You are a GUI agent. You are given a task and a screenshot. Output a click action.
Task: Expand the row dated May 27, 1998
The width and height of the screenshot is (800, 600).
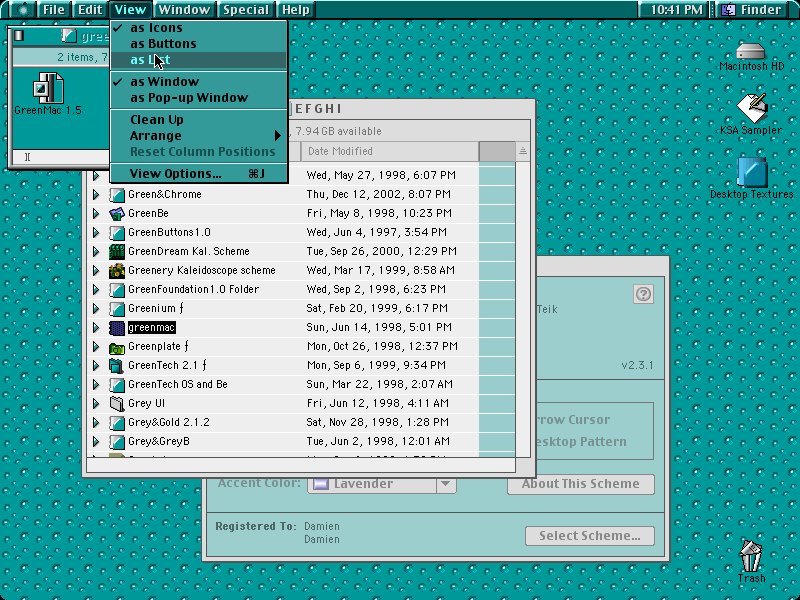(x=96, y=176)
